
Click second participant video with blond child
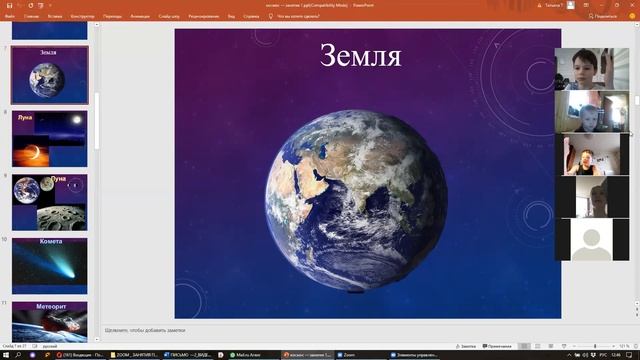(x=592, y=111)
